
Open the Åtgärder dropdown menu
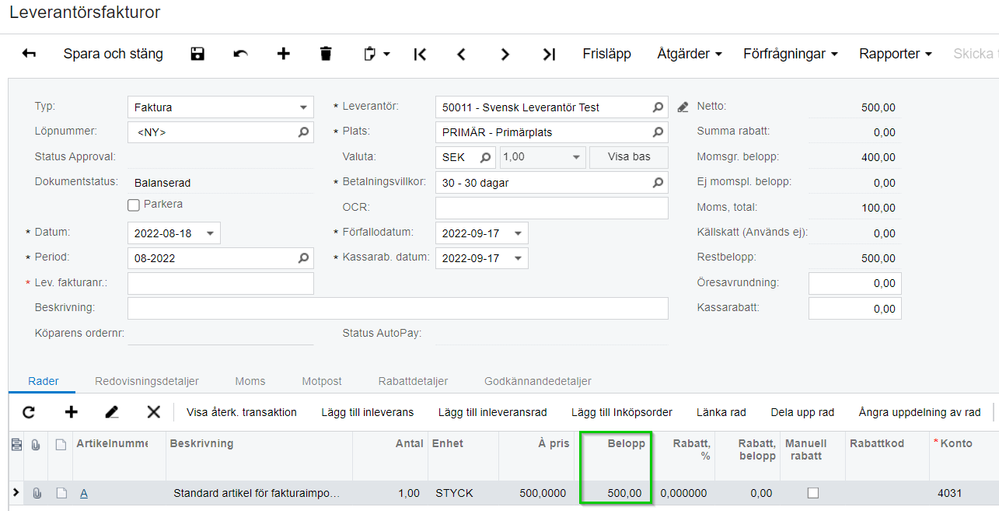tap(689, 54)
